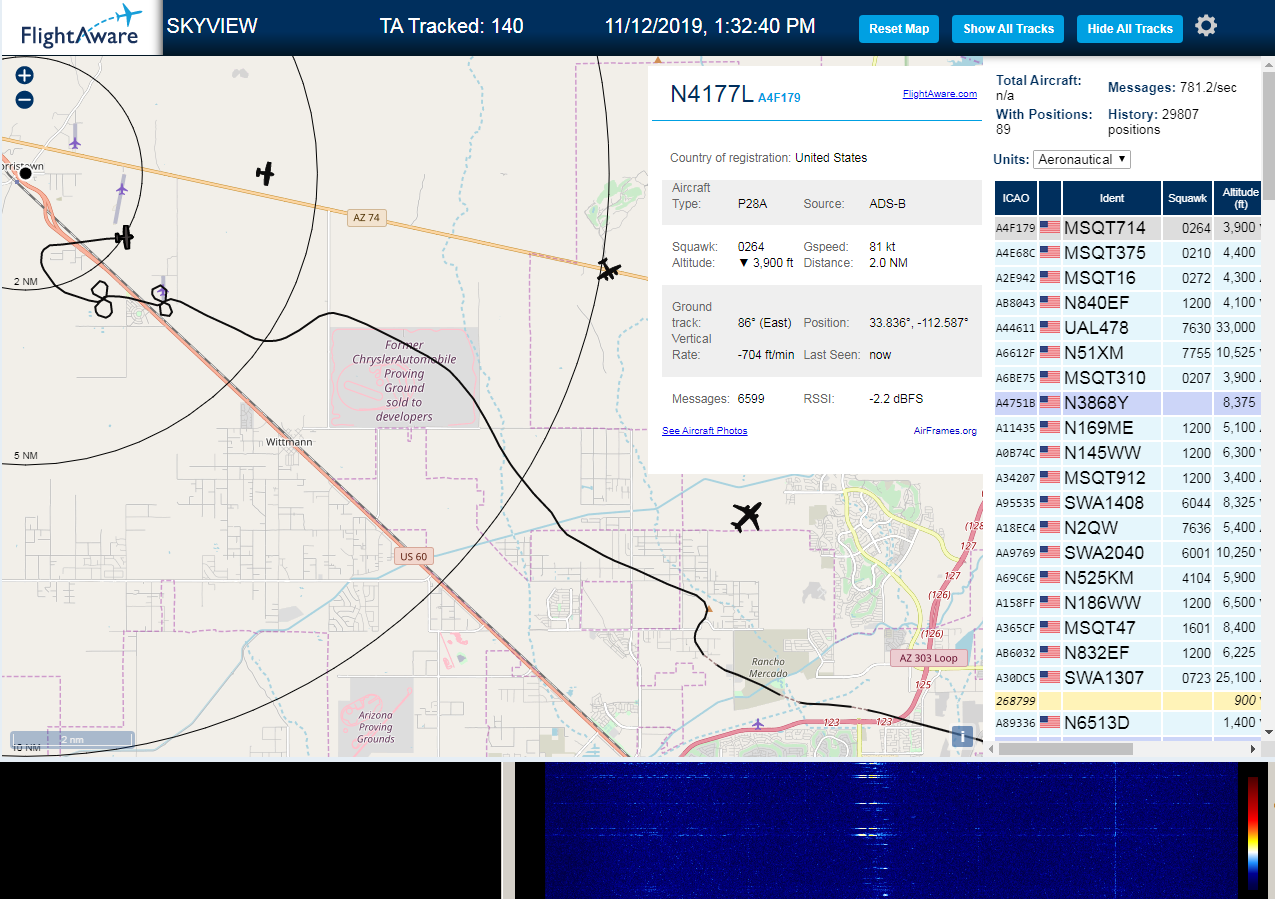Select tracked plane icon near the 2 NM ring
Image resolution: width=1275 pixels, height=899 pixels.
[124, 237]
